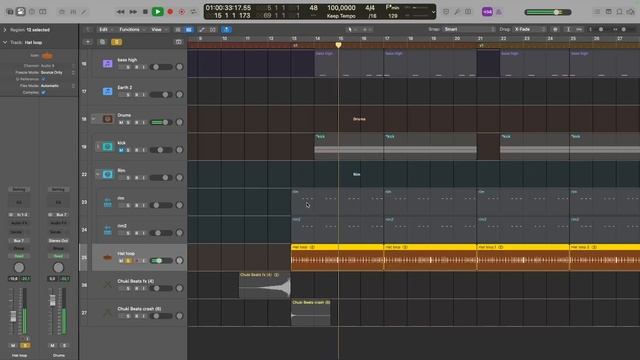This screenshot has width=640, height=360.
Task: Click the Stop transport button
Action: tap(145, 12)
